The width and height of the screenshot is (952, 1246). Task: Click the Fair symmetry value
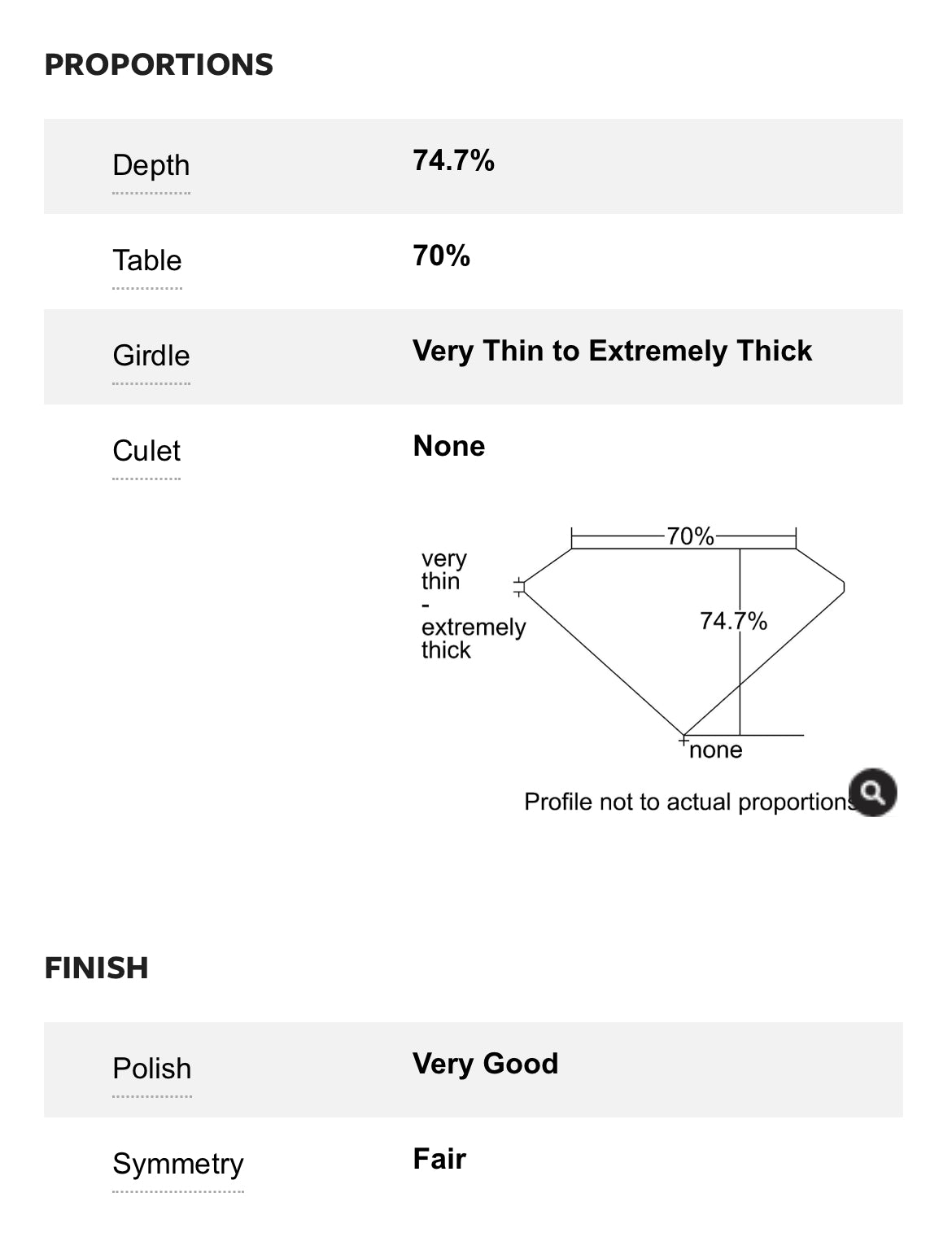point(439,1159)
